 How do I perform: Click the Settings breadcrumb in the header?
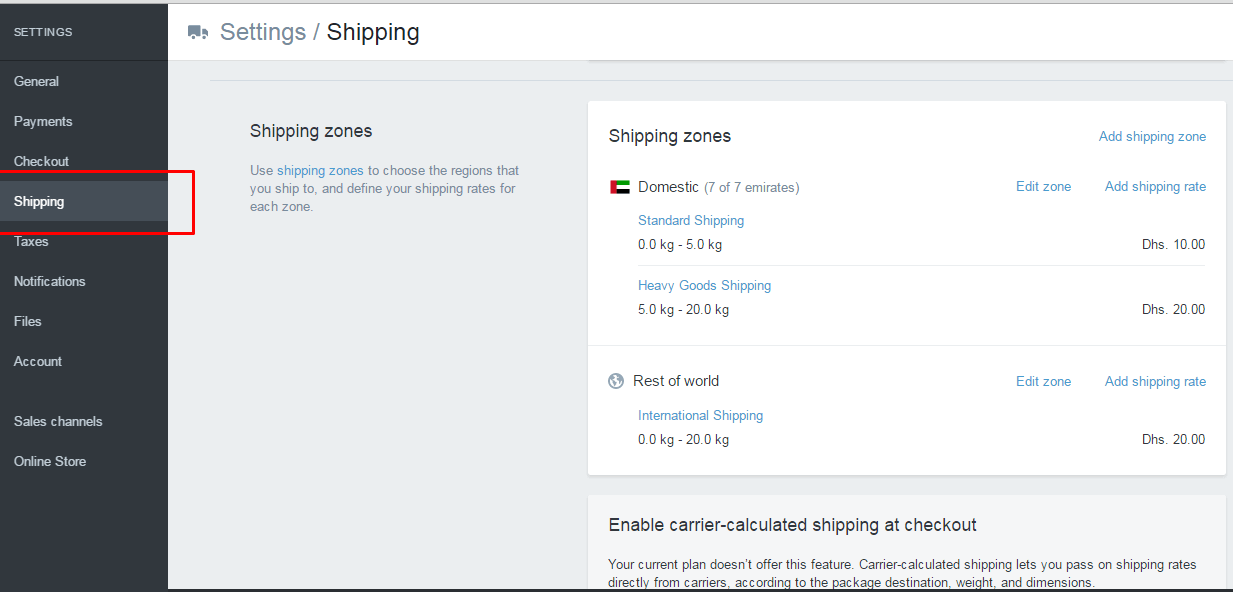tap(263, 32)
